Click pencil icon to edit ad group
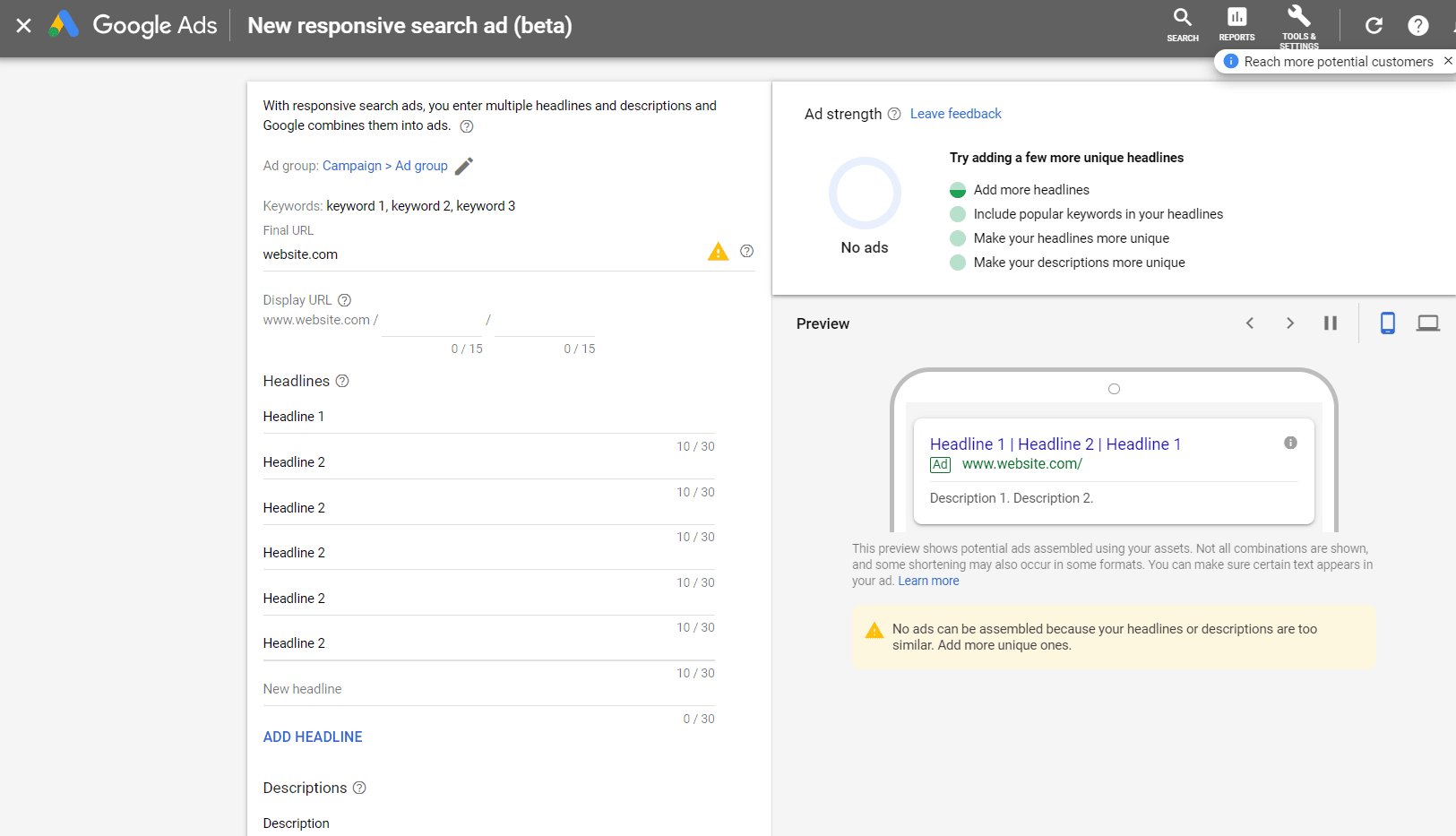 click(x=463, y=166)
